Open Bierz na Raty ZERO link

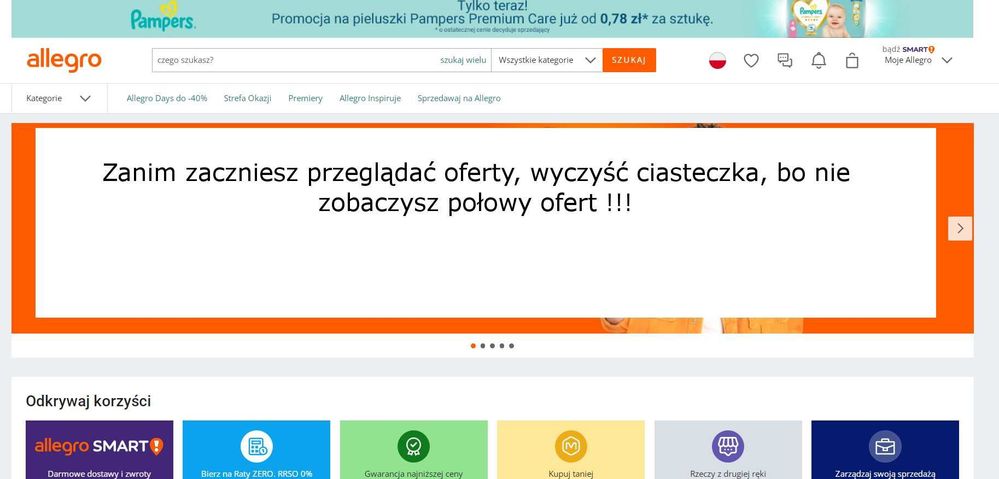(x=257, y=474)
